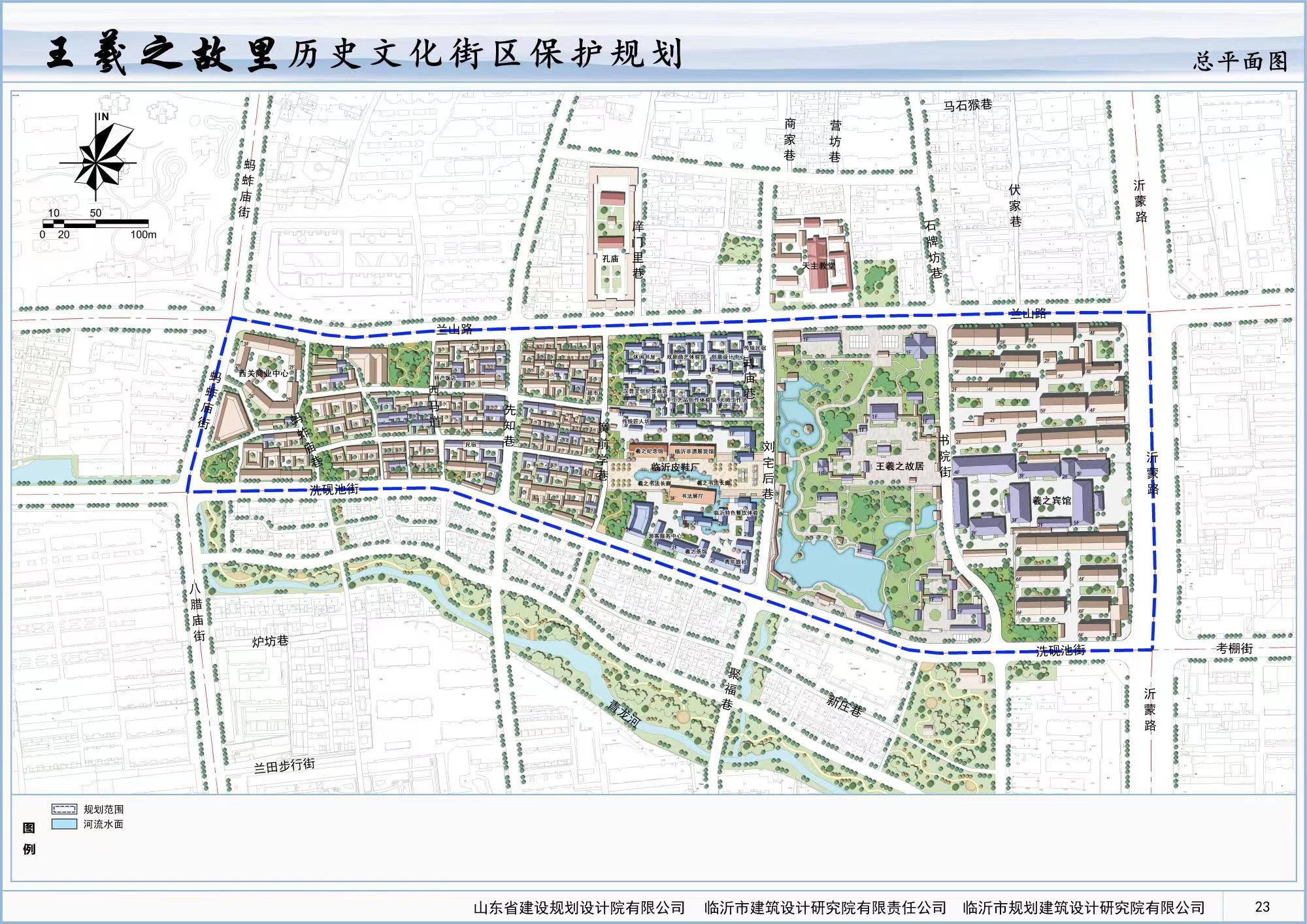Click the blue dashed 规划范围 legend symbol
This screenshot has width=1307, height=924.
pyautogui.click(x=64, y=809)
